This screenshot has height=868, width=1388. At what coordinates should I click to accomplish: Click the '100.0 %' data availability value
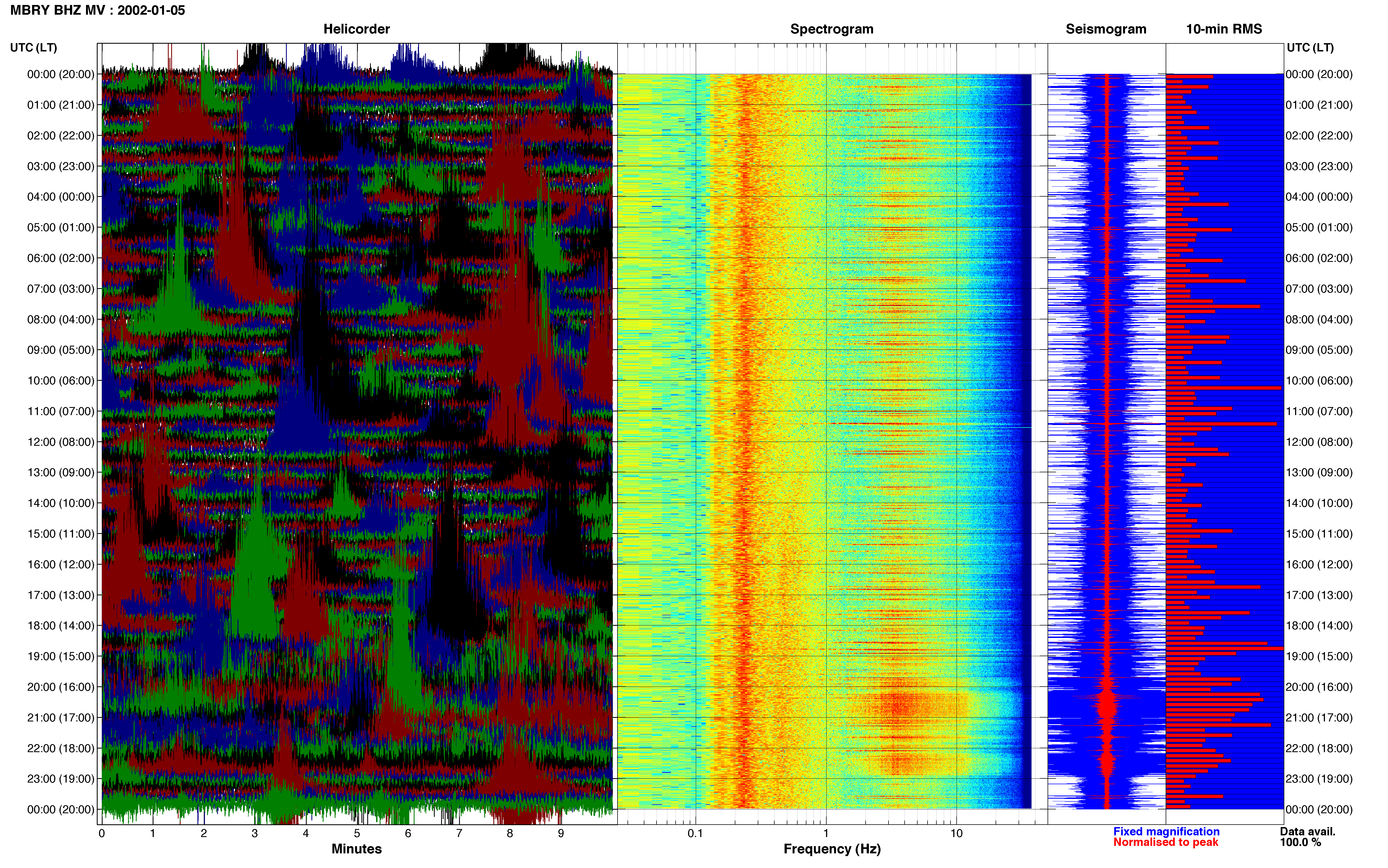pos(1300,842)
